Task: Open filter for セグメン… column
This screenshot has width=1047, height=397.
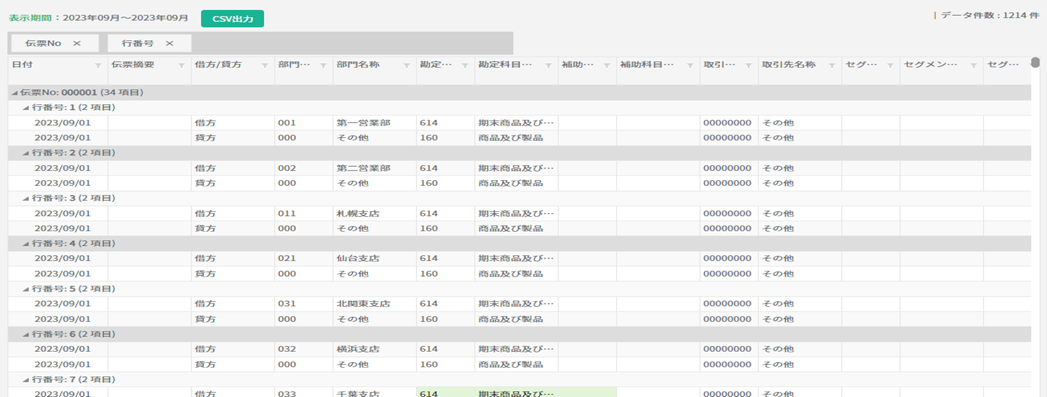Action: (974, 65)
